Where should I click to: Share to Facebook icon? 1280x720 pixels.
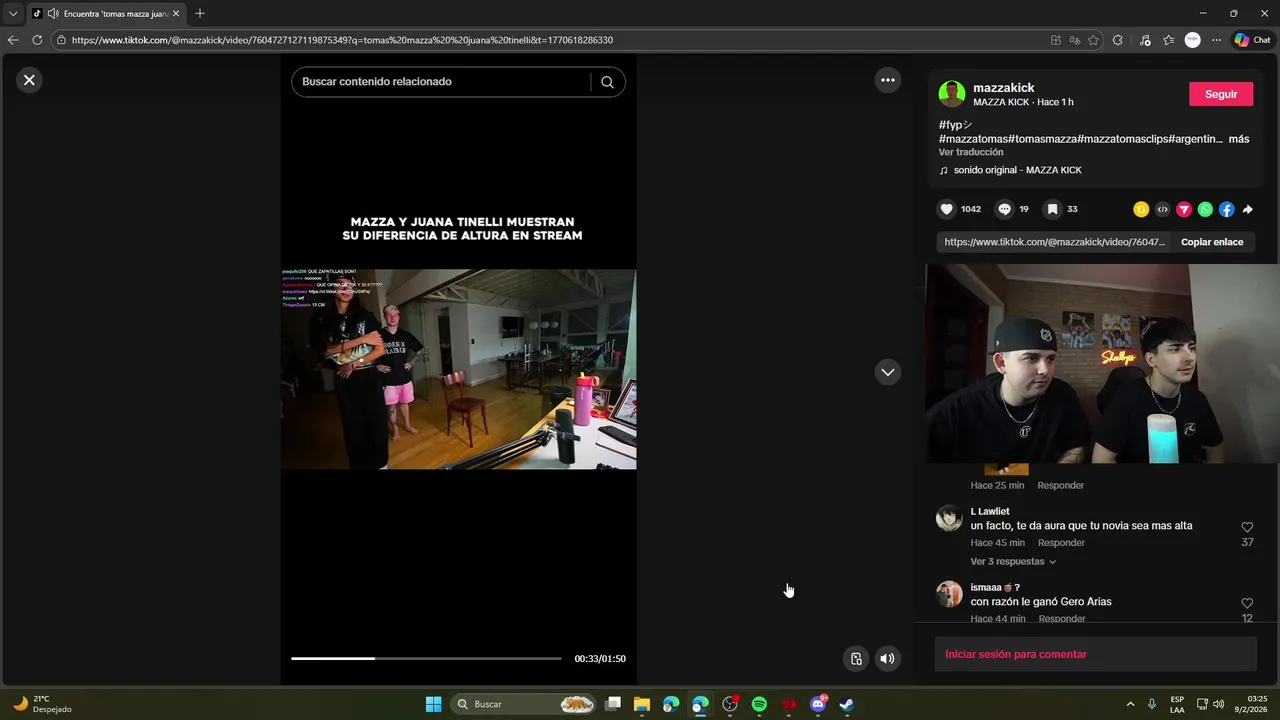pos(1226,209)
